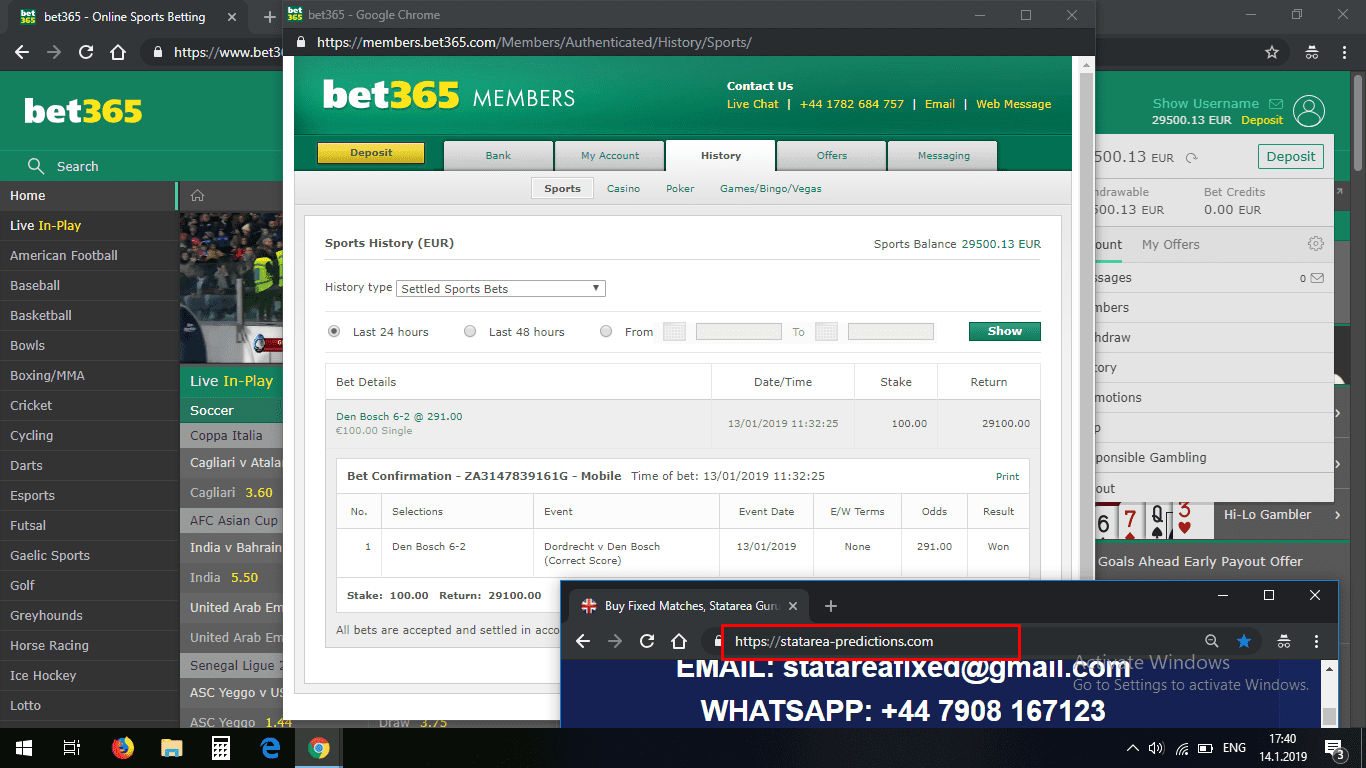The width and height of the screenshot is (1366, 768).
Task: Click the Email contact link
Action: (939, 104)
